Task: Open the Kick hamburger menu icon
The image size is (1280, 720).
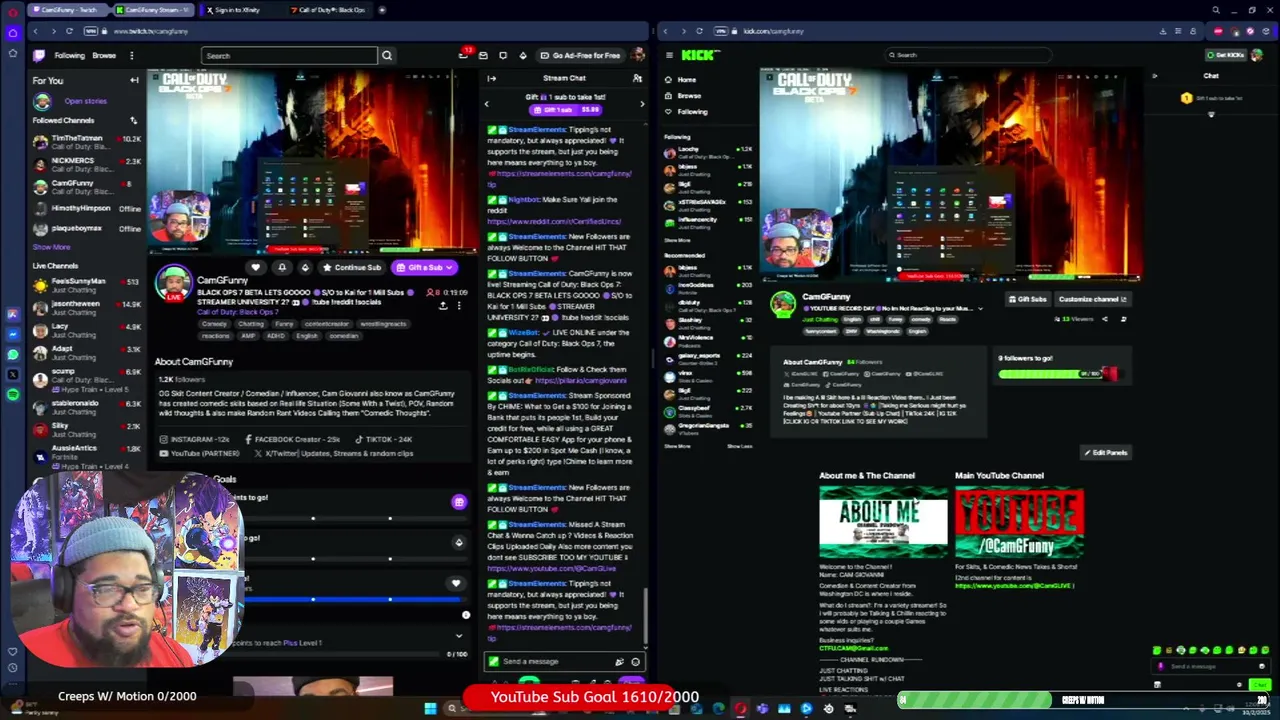Action: pyautogui.click(x=668, y=55)
